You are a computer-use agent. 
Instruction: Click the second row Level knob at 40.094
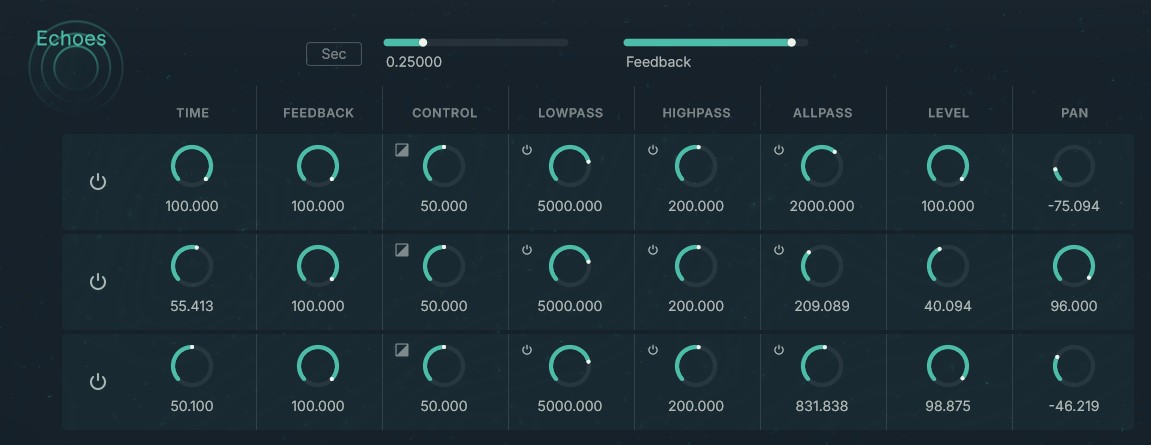[947, 266]
